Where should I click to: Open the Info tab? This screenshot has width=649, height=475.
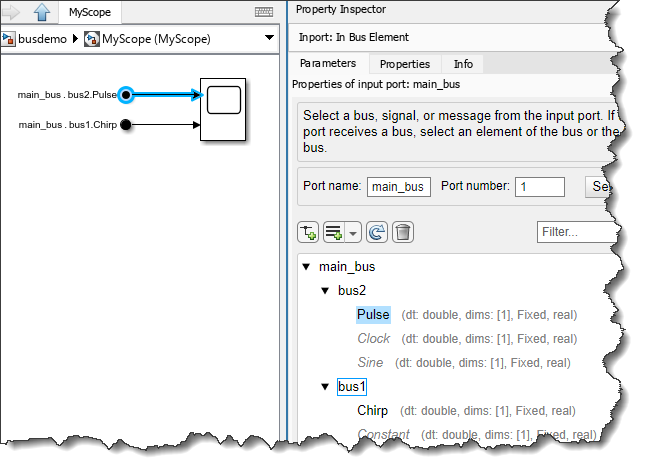click(463, 63)
